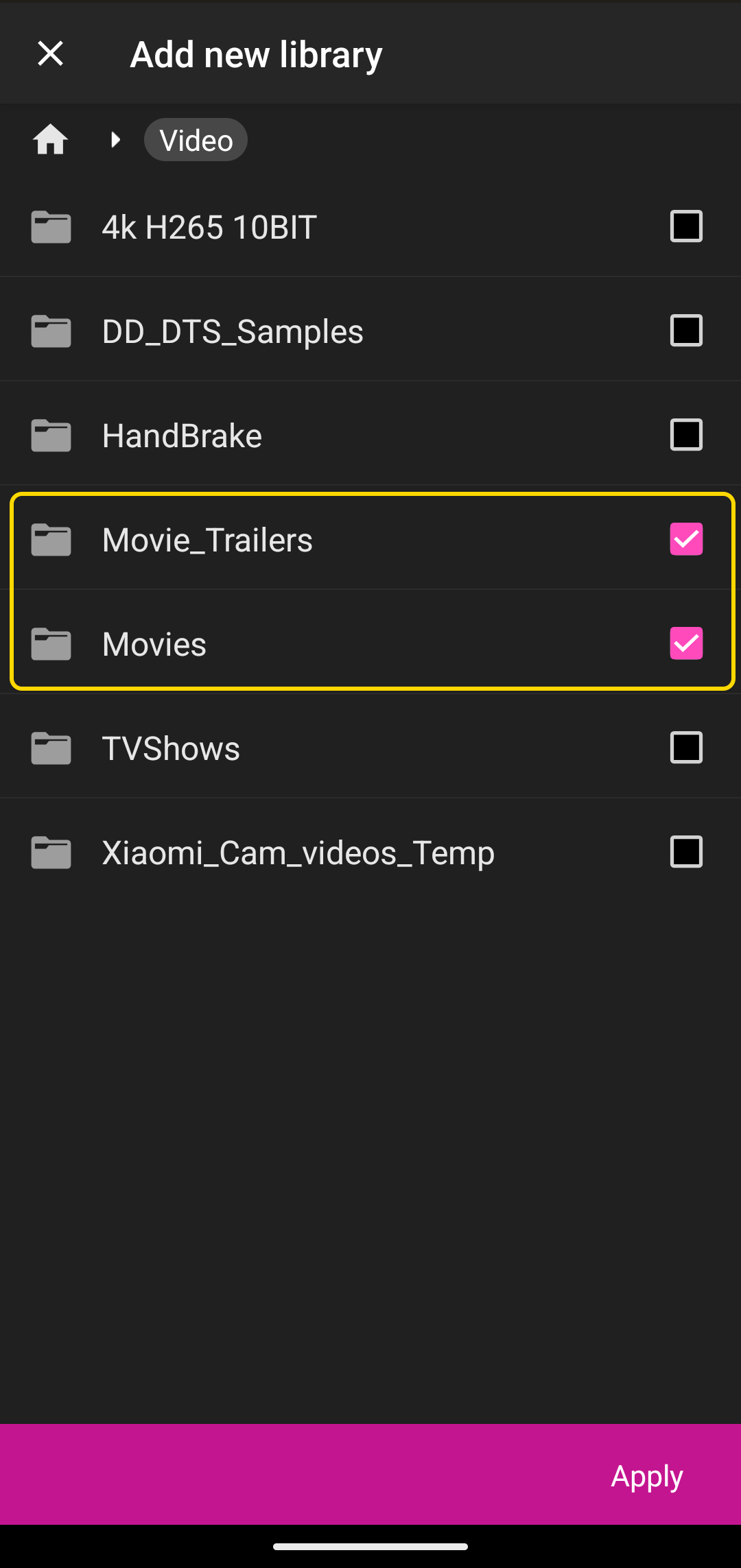Image resolution: width=741 pixels, height=1568 pixels.
Task: Check the 4k H265 10BIT checkbox
Action: pyautogui.click(x=686, y=226)
